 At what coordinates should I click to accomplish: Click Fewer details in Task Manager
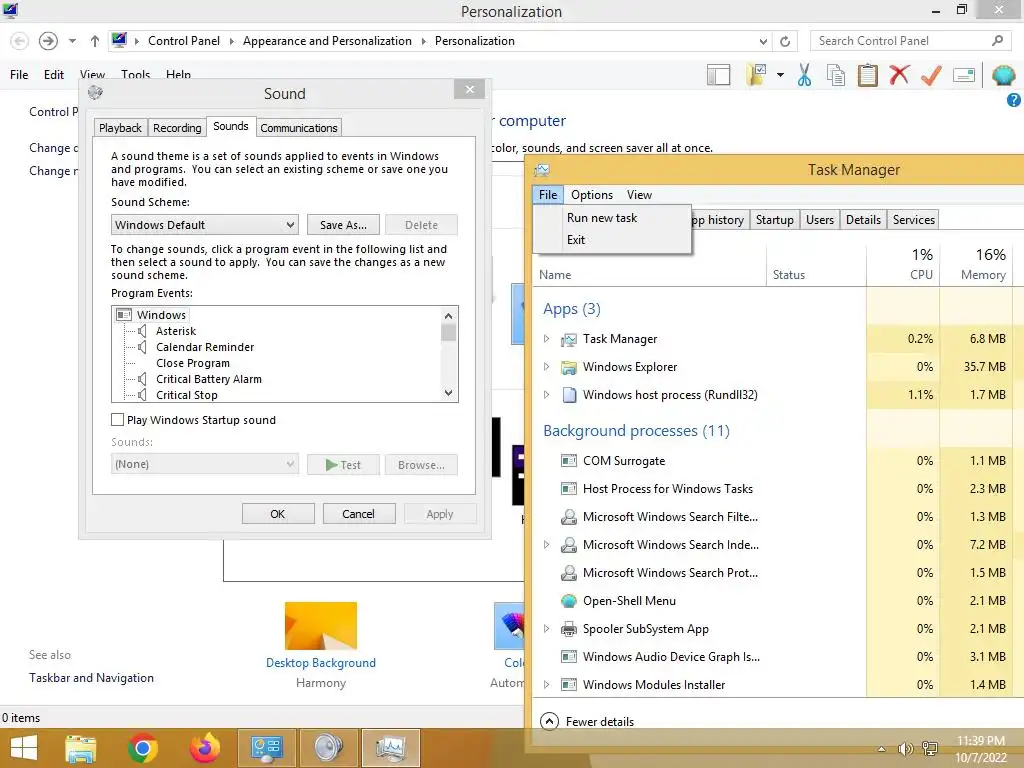(588, 722)
